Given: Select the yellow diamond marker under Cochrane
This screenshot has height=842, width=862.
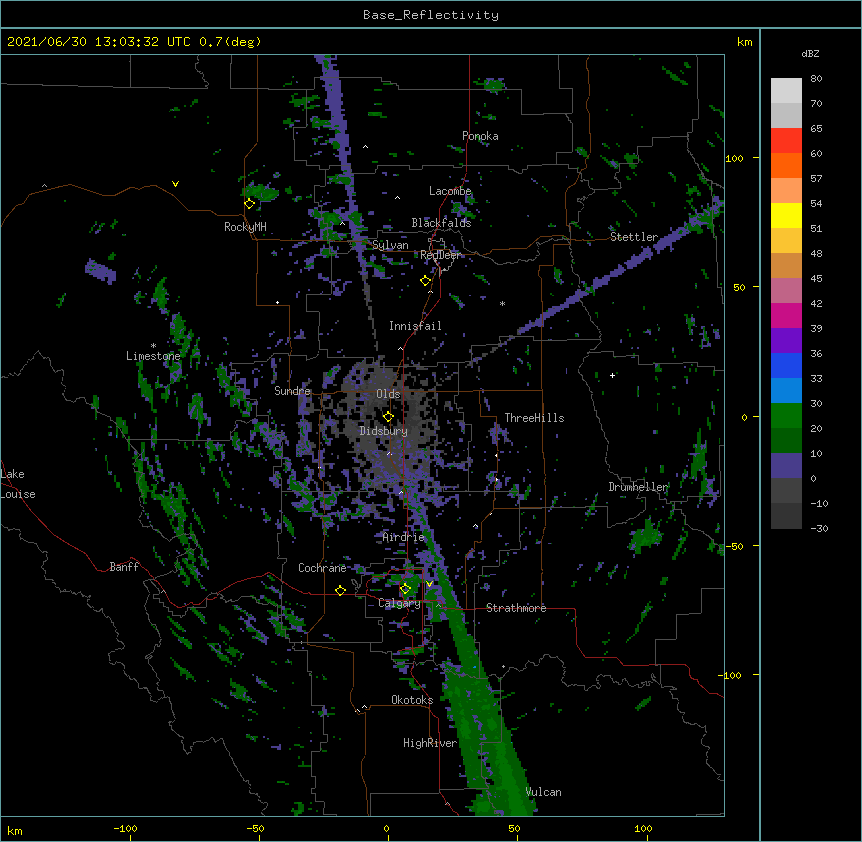Looking at the screenshot, I should 340,590.
